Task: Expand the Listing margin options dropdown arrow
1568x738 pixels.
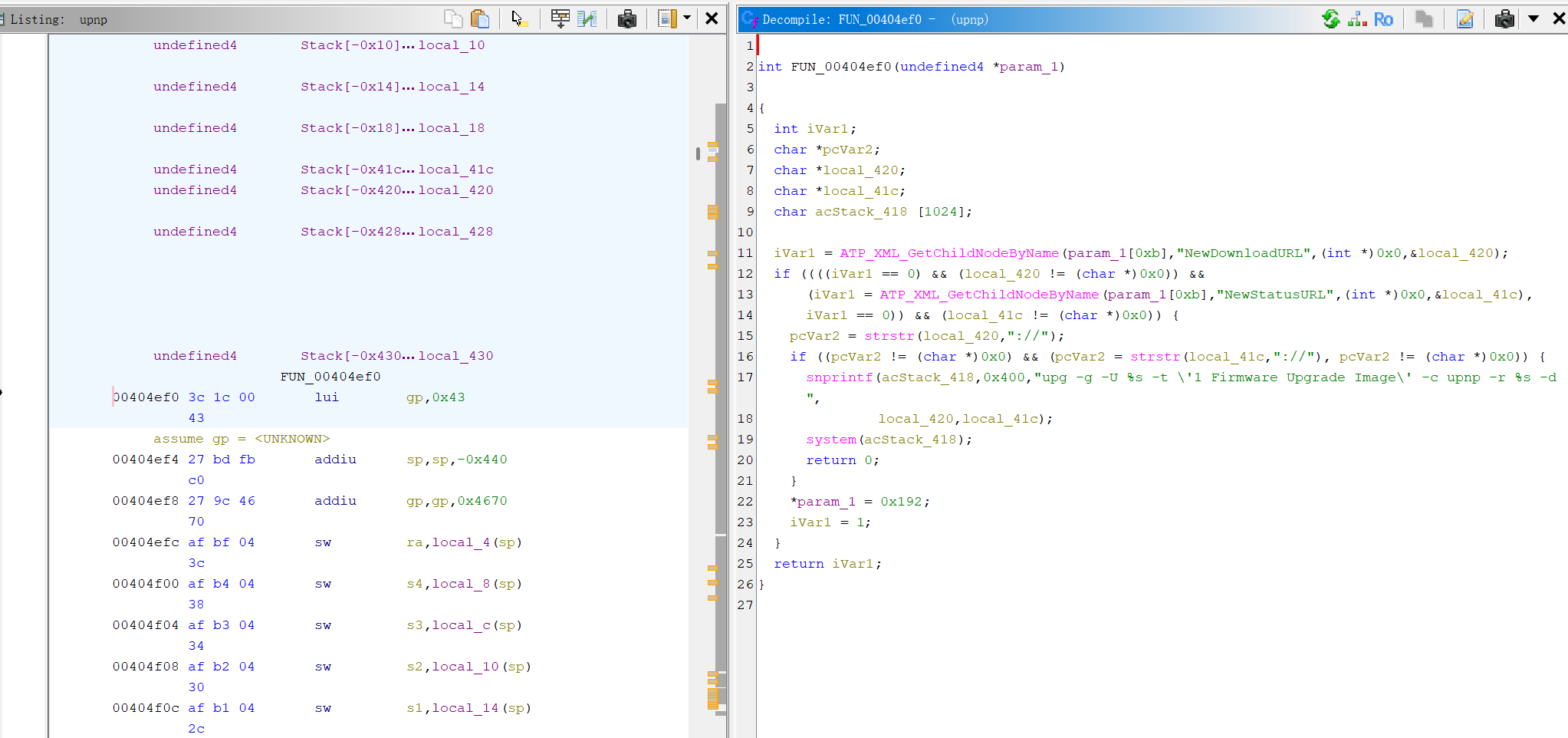Action: point(687,18)
